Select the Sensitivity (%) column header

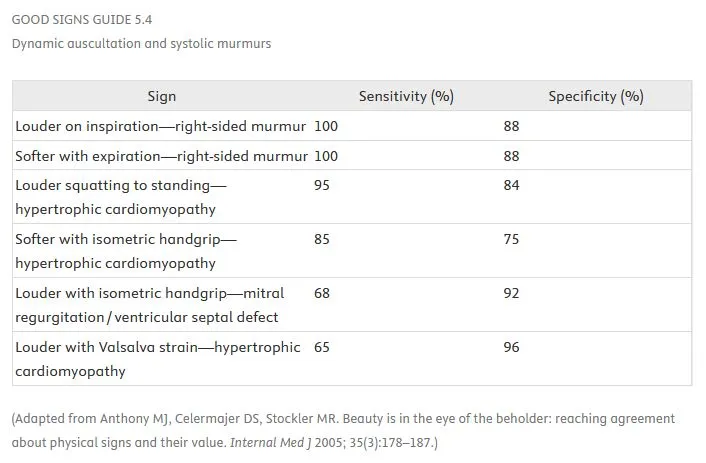[x=406, y=96]
